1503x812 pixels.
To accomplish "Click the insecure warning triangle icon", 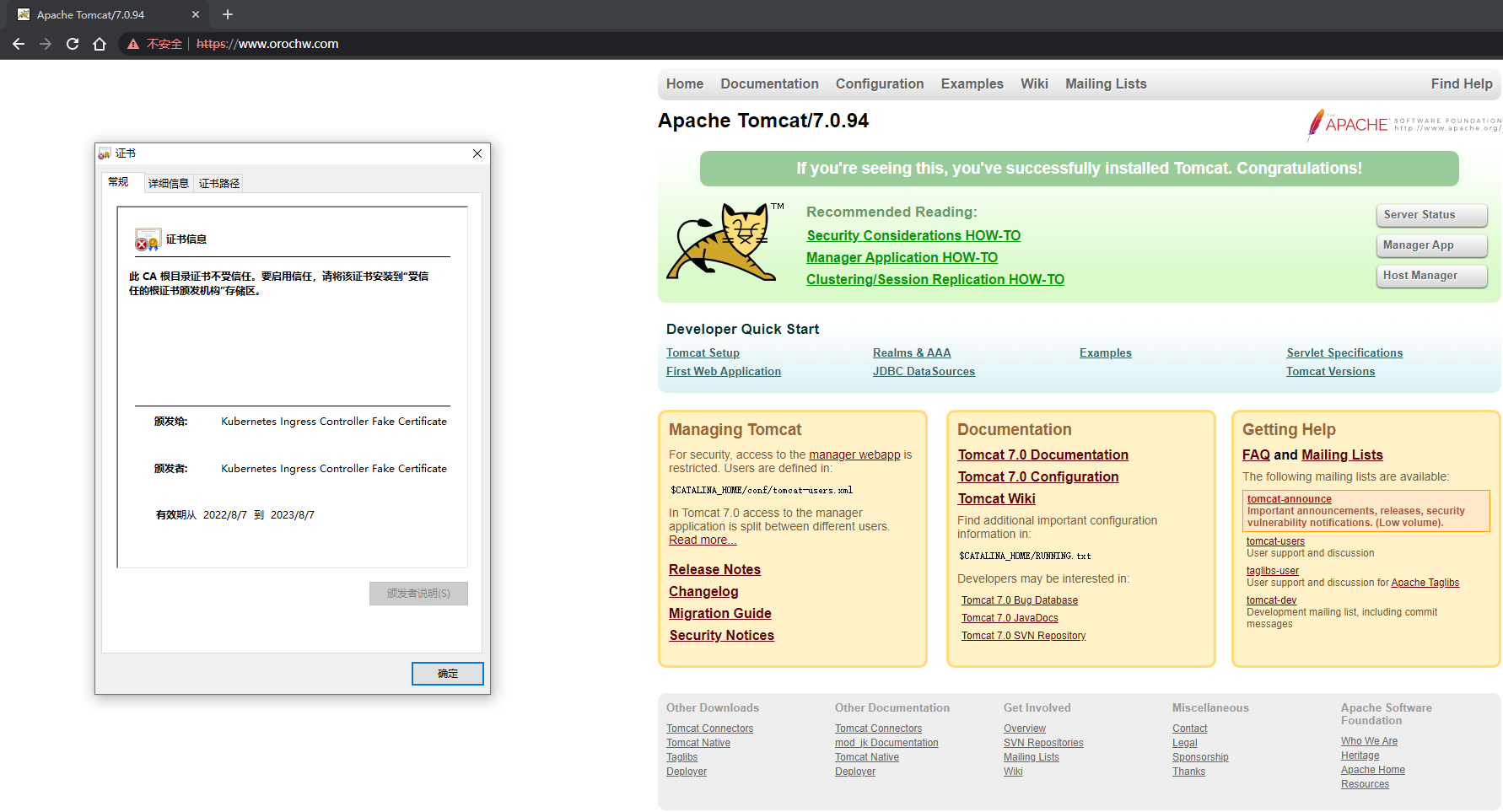I will tap(133, 44).
